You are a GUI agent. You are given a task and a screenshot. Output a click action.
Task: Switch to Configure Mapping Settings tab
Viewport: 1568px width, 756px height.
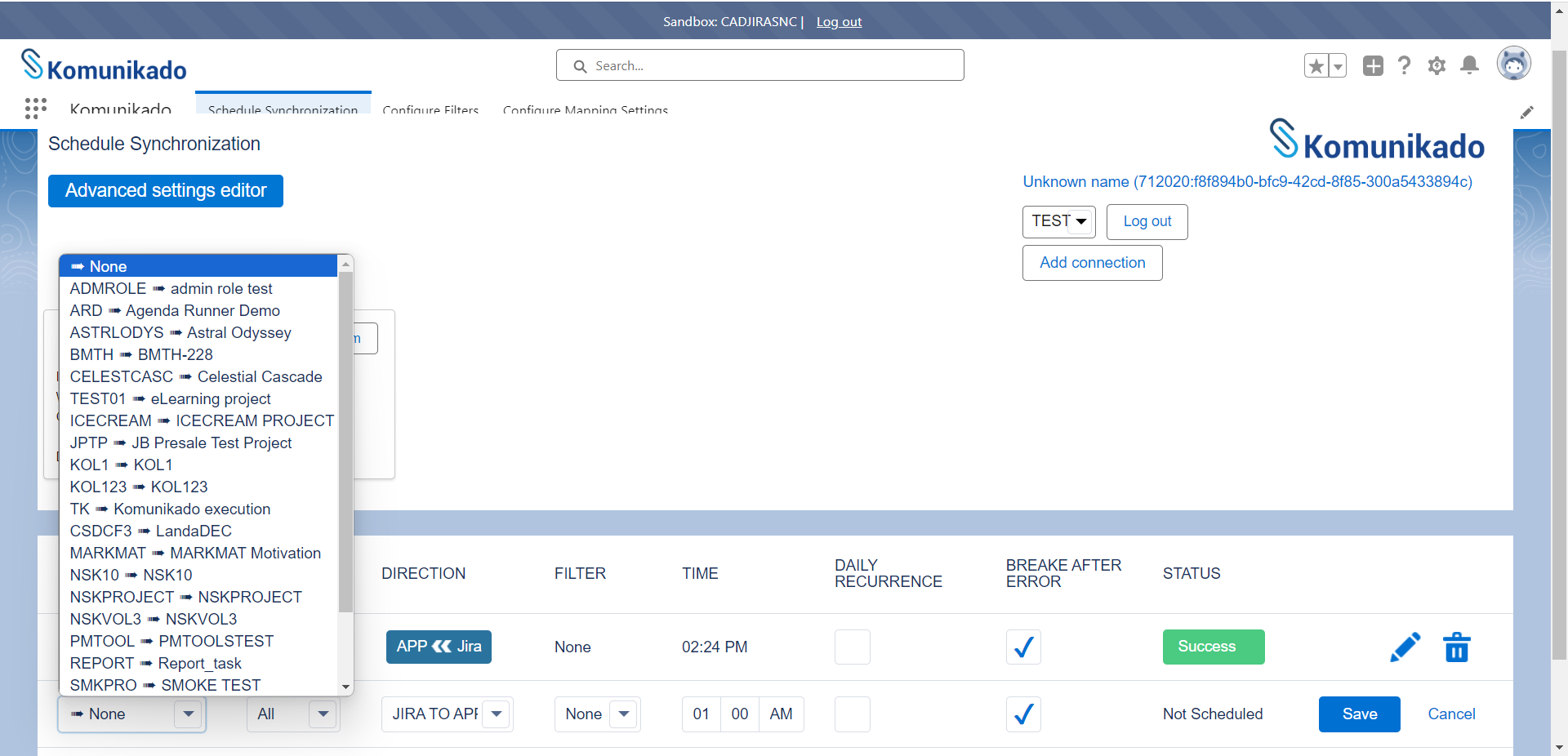(586, 109)
